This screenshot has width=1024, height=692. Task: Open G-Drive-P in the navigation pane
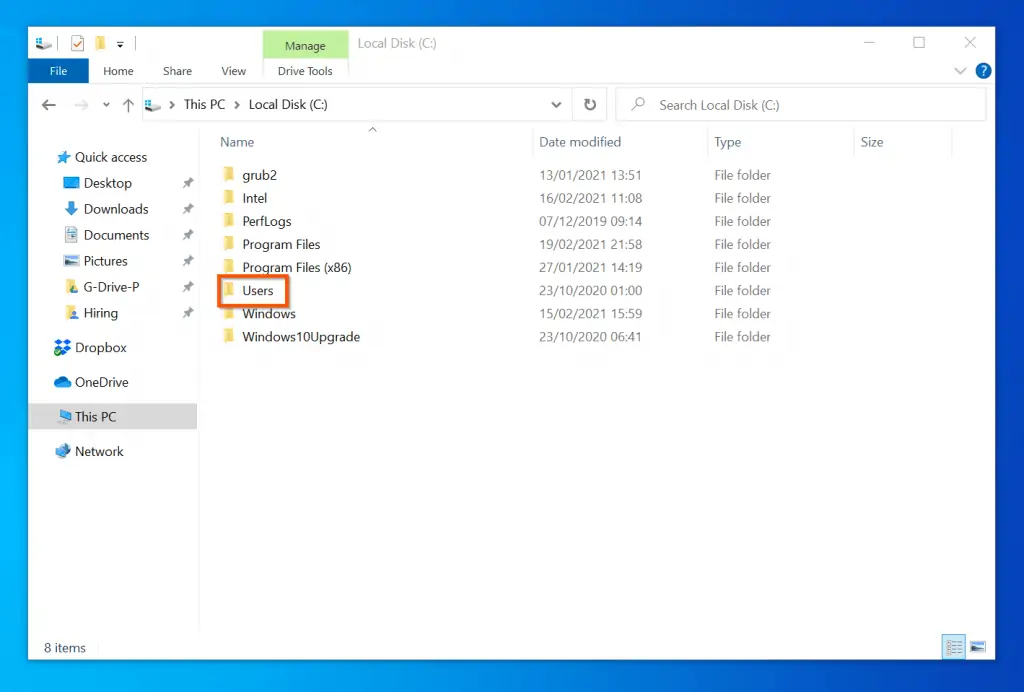[x=102, y=287]
